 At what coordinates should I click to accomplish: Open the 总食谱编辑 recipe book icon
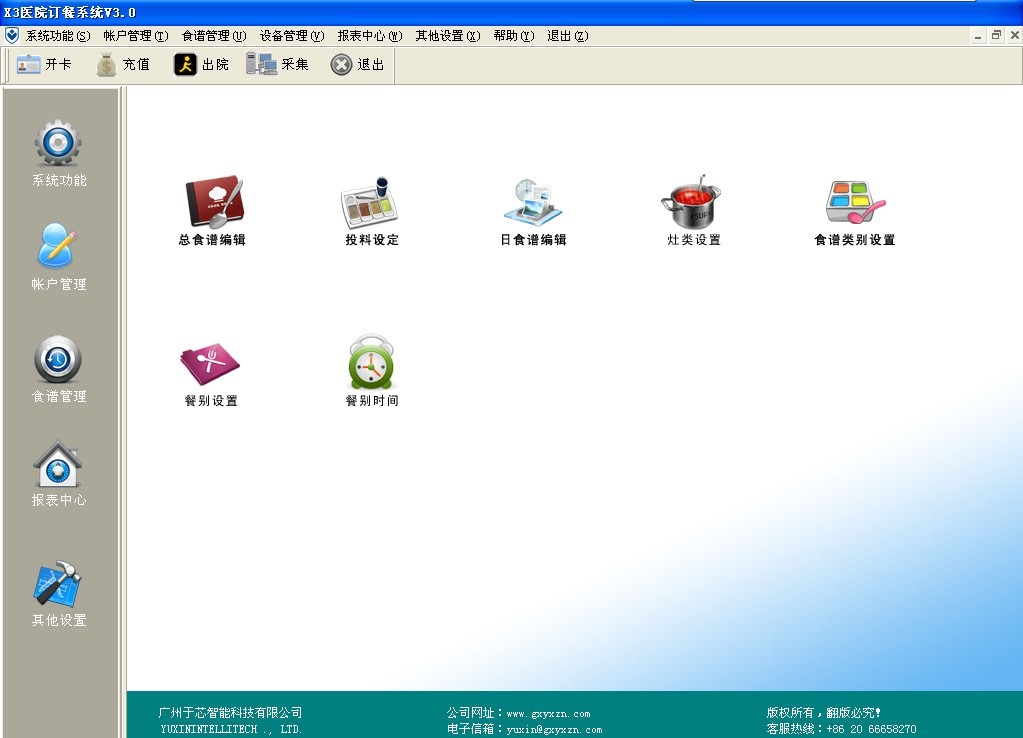pos(213,203)
